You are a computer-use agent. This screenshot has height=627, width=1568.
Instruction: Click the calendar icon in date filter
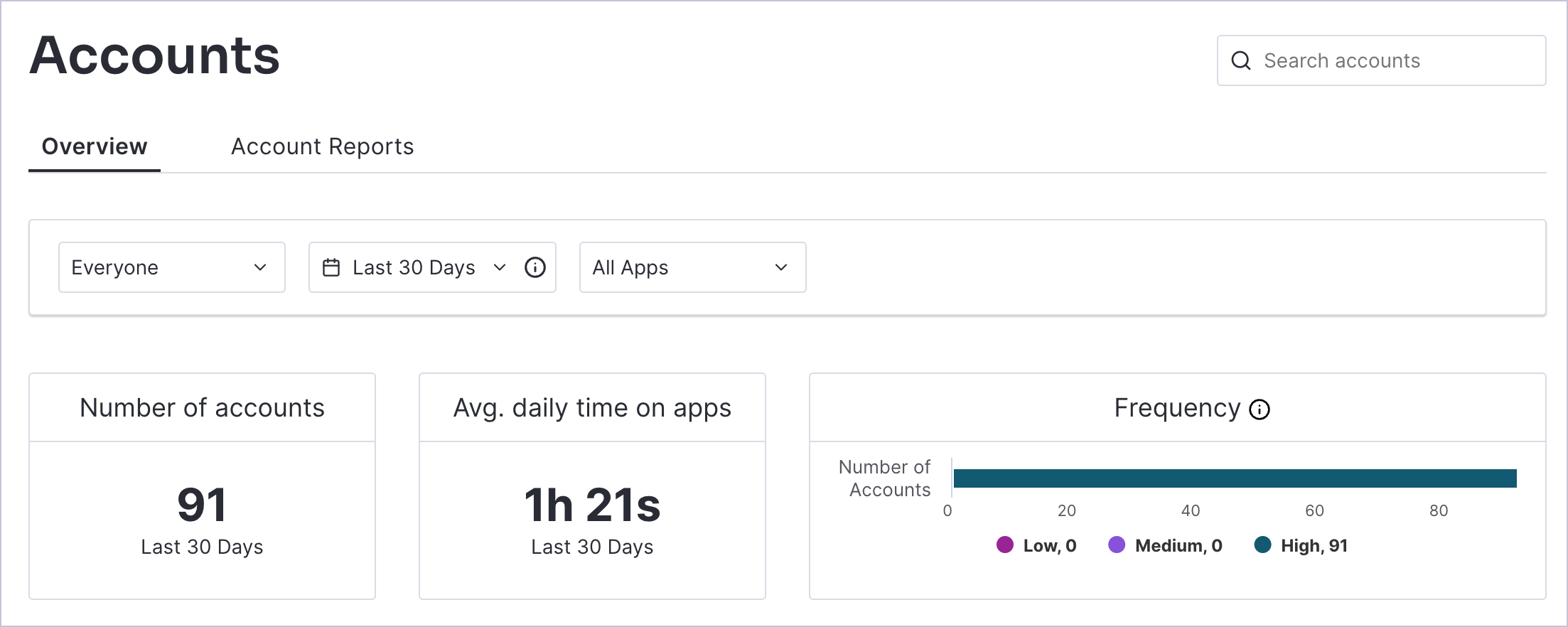pos(331,267)
